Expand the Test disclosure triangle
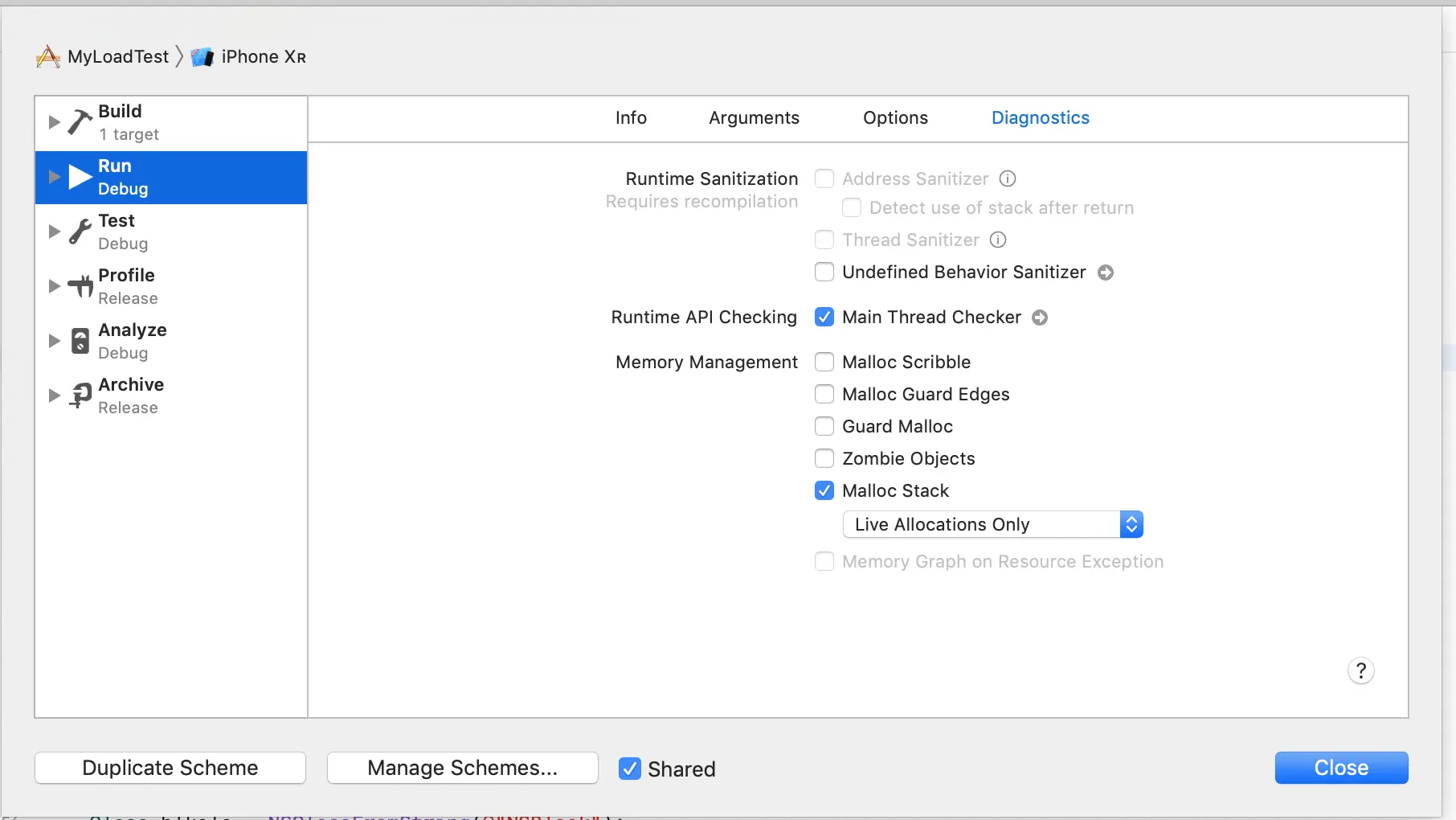The width and height of the screenshot is (1456, 820). (x=55, y=232)
